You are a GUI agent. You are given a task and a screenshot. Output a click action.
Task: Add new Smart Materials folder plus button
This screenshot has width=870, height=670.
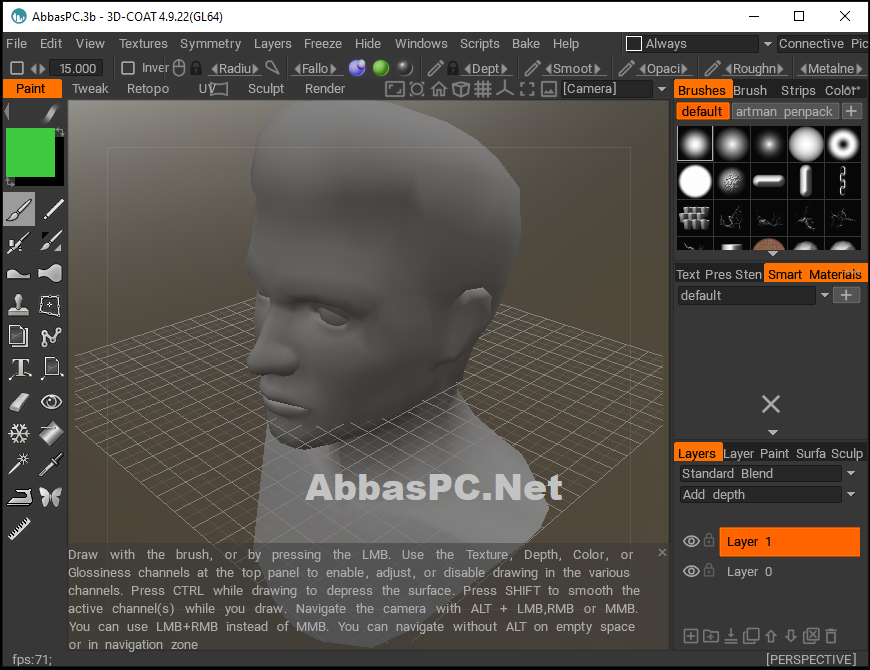click(x=846, y=295)
